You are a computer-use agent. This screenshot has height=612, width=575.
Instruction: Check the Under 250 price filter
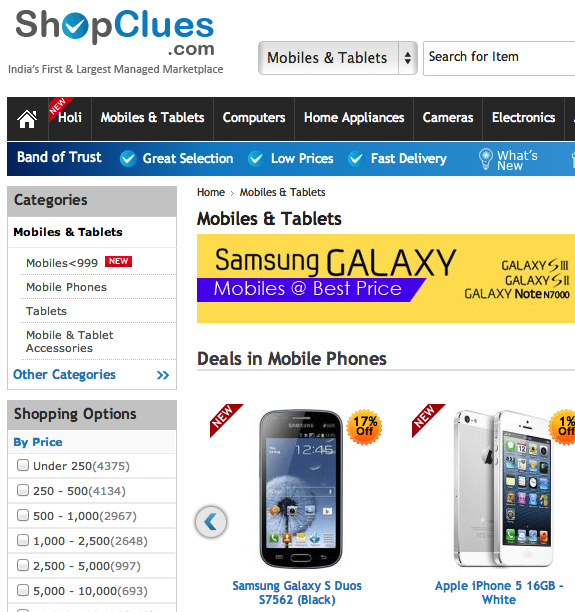tap(23, 465)
